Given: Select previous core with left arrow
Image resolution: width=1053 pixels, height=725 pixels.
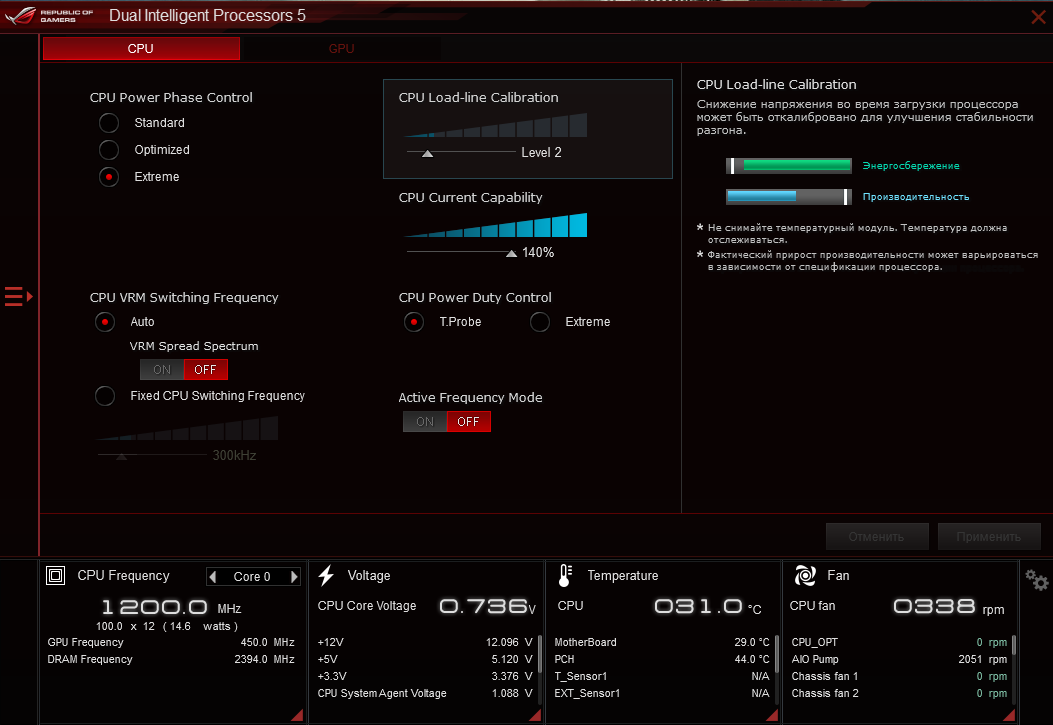Looking at the screenshot, I should [x=213, y=577].
